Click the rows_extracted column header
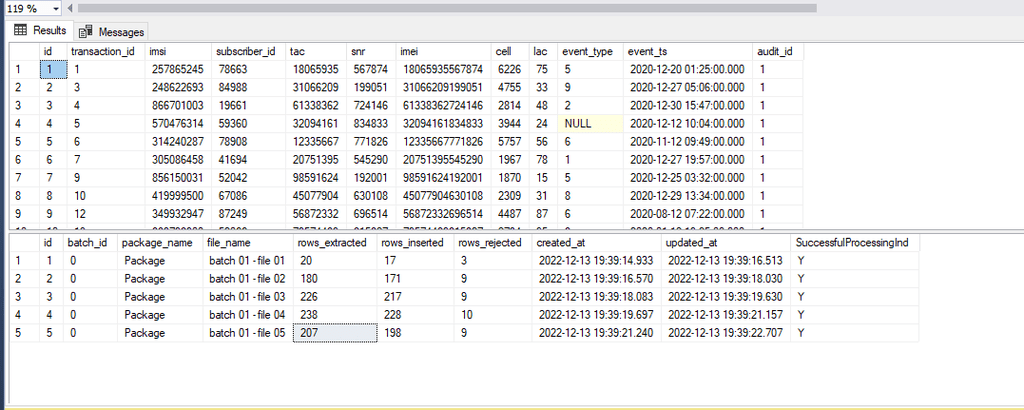Image resolution: width=1024 pixels, height=410 pixels. pos(336,243)
